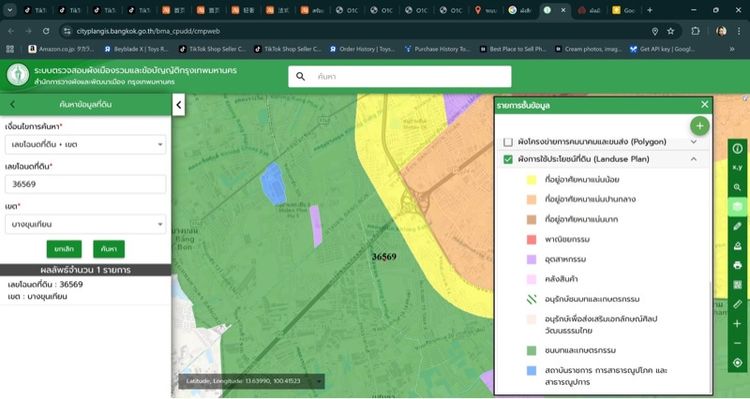Go back from land search panel
This screenshot has height=399, width=750.
[x=13, y=104]
